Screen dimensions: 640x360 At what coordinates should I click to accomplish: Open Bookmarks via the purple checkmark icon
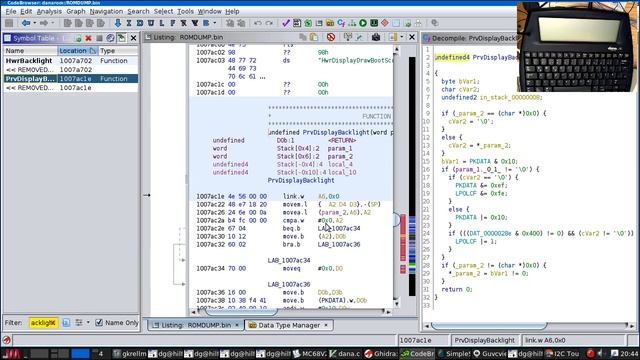pyautogui.click(x=286, y=23)
